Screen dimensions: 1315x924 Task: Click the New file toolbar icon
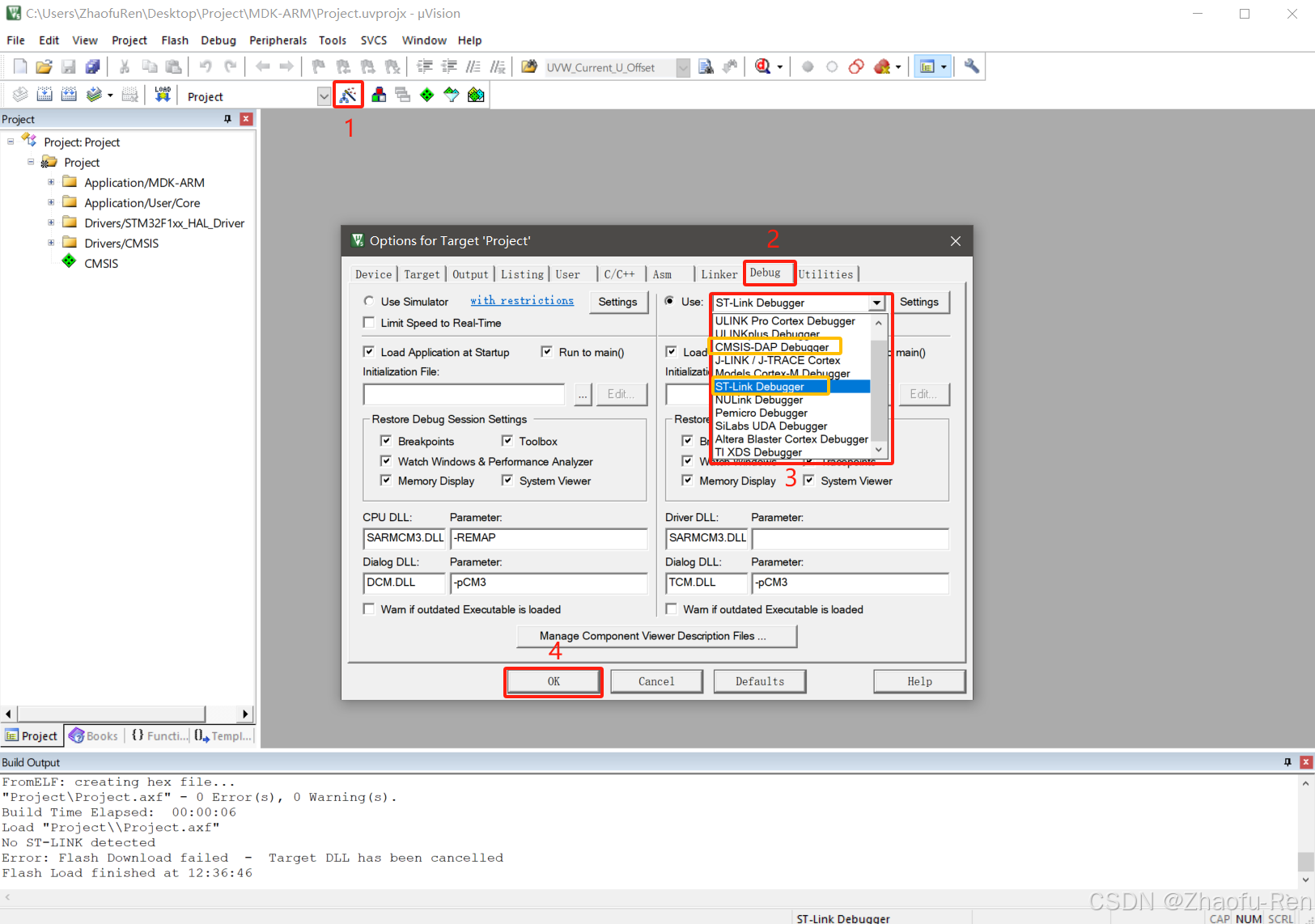(20, 67)
